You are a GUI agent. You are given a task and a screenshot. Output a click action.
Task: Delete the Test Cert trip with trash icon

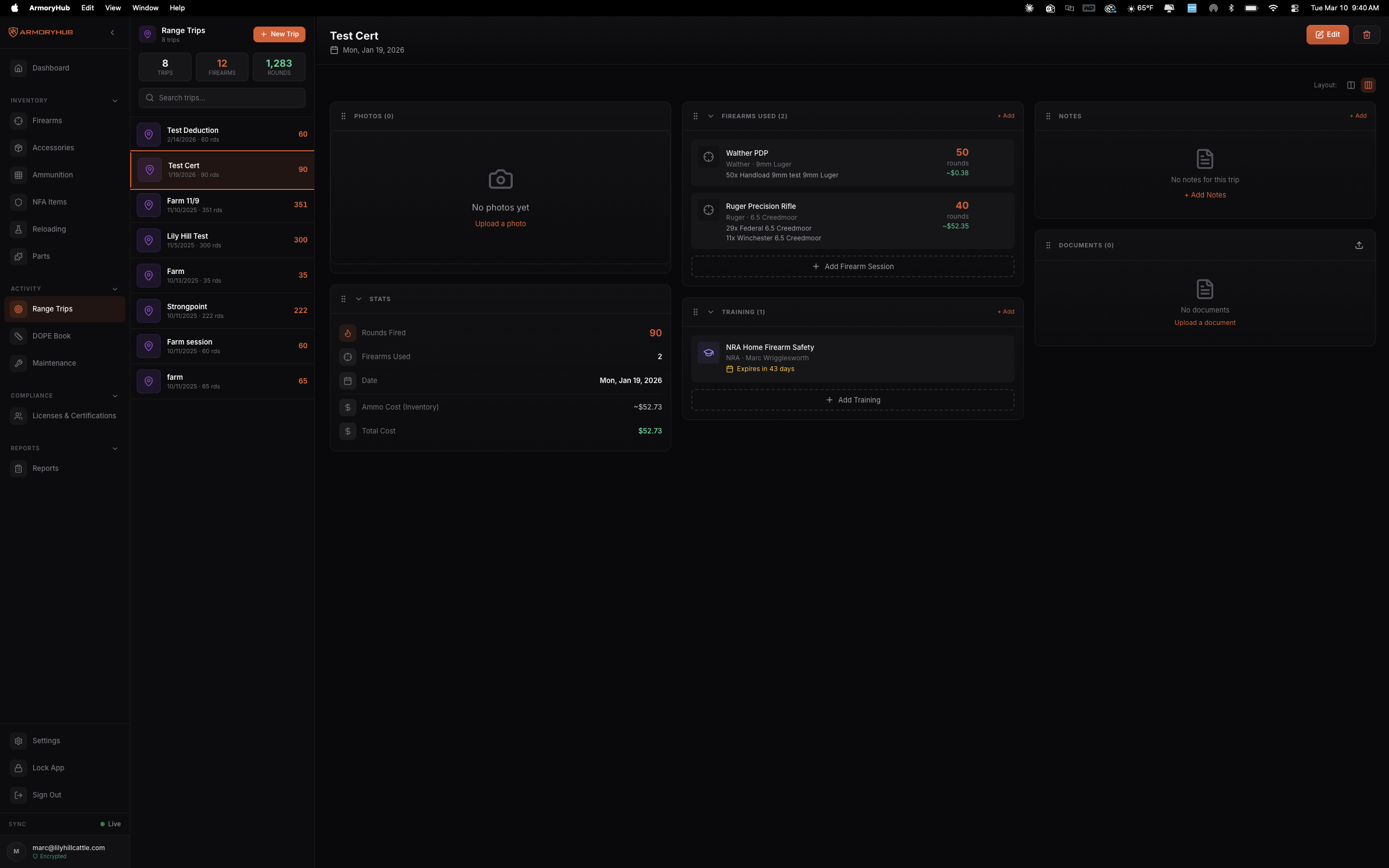coord(1367,34)
